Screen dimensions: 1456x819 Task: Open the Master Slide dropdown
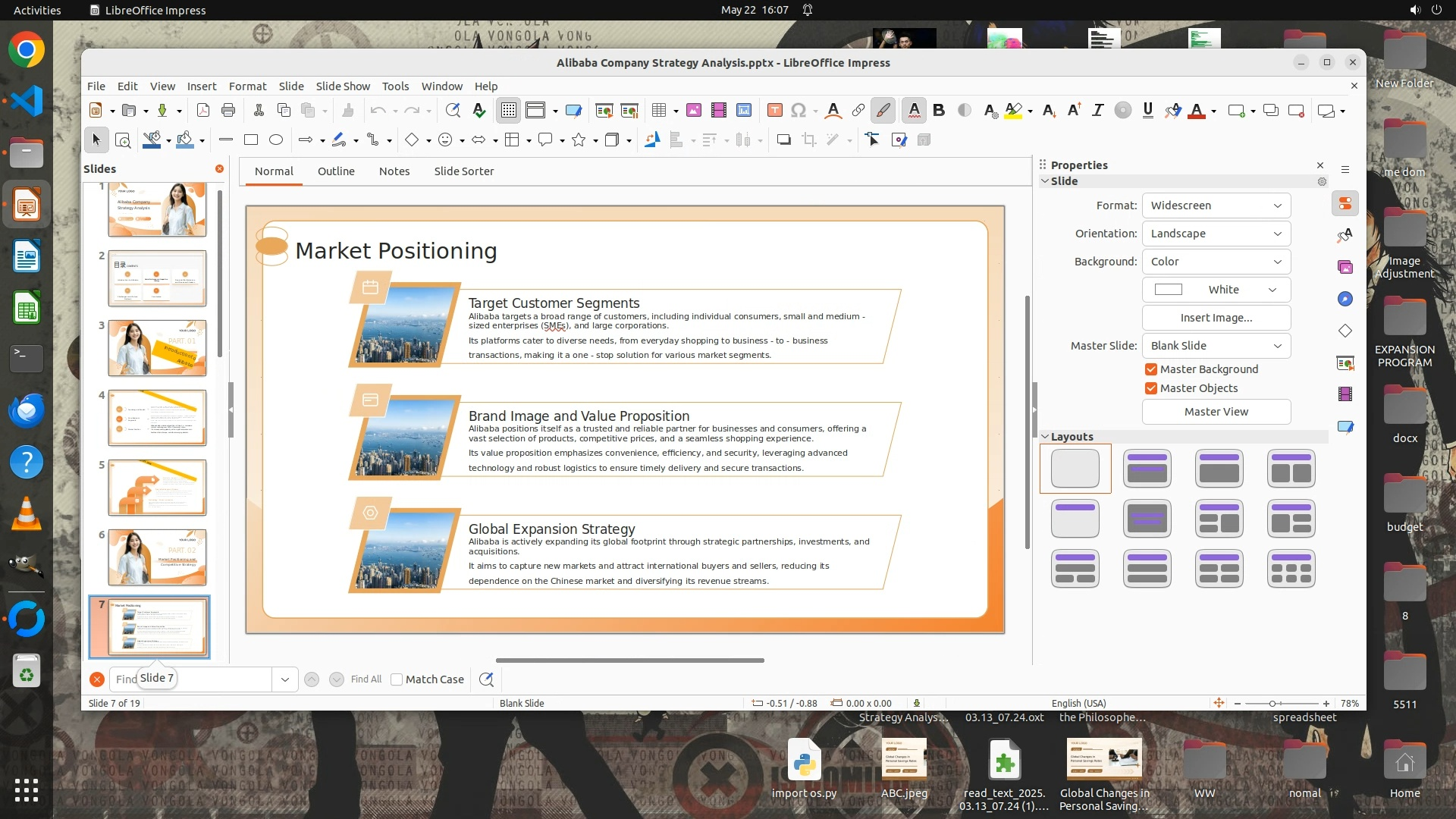click(1216, 346)
